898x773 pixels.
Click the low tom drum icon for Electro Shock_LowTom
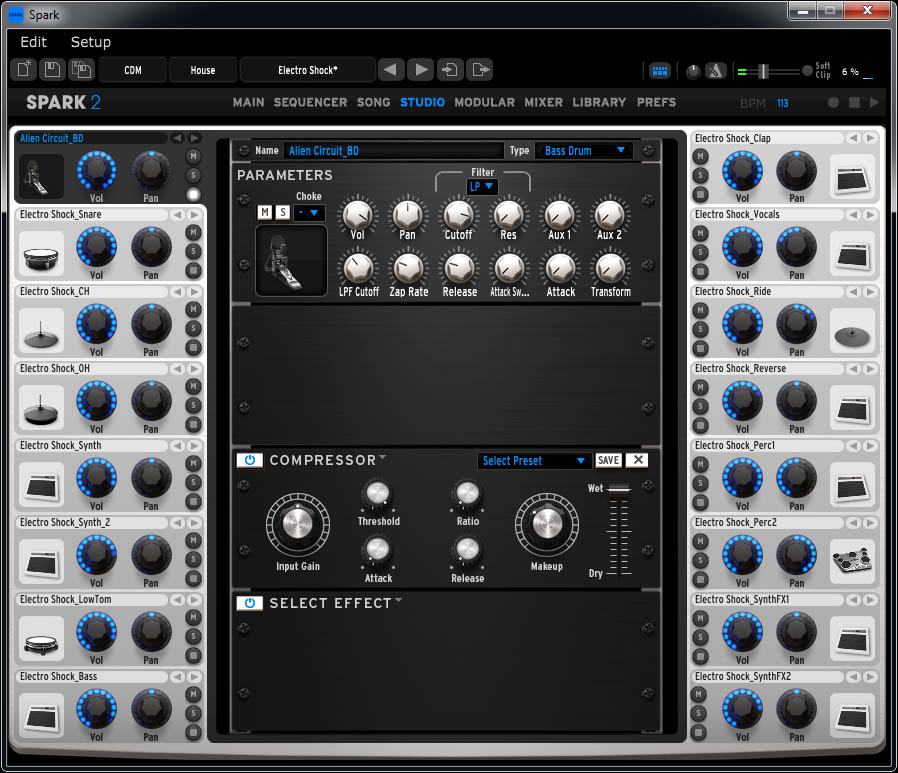tap(41, 638)
